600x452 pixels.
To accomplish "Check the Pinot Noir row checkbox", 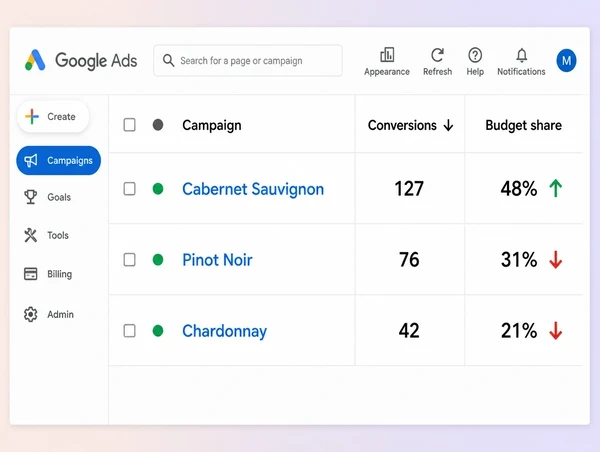I will pos(129,260).
